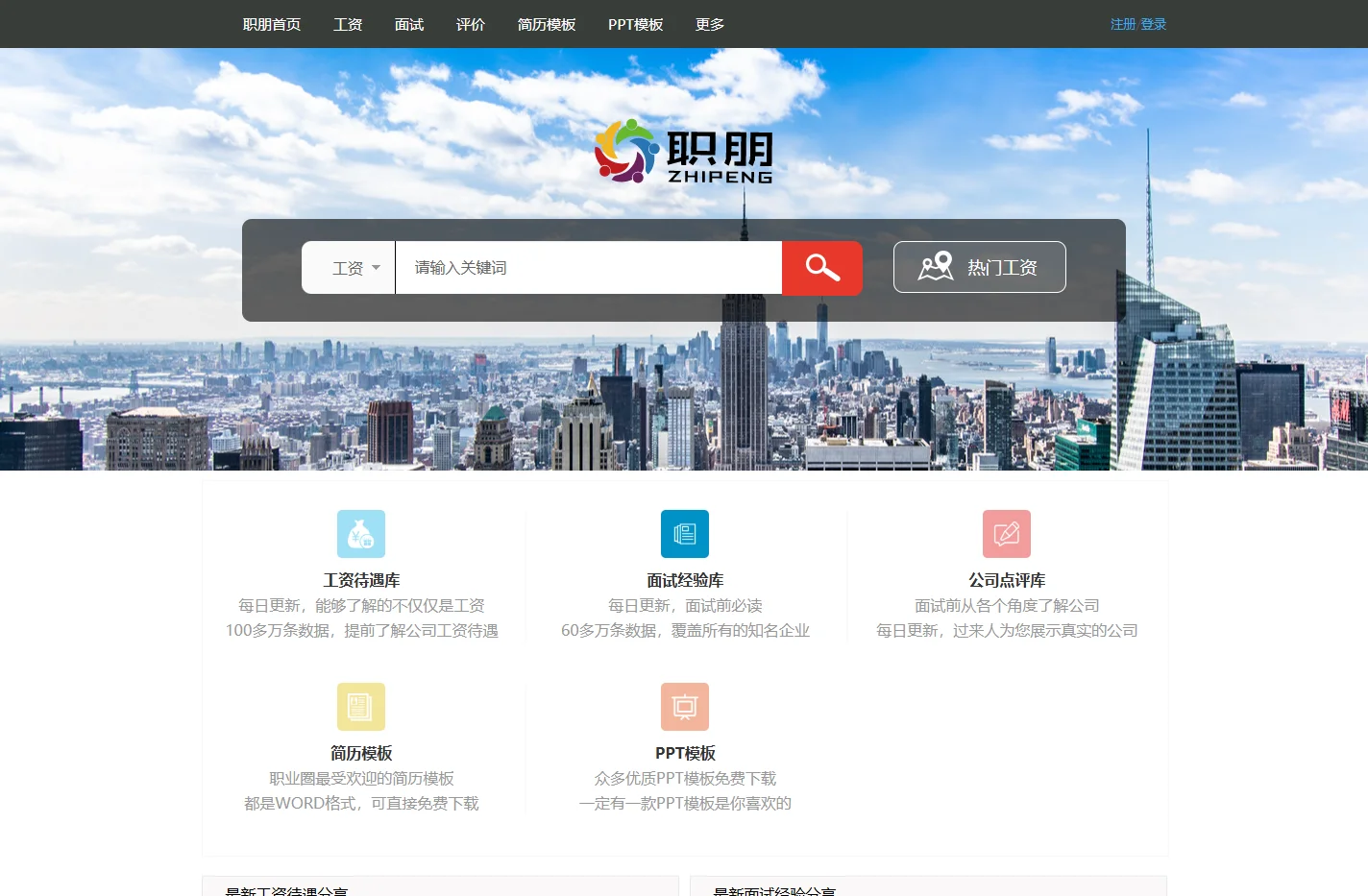
Task: Click text 100多万条数据，提前了解公司工资待遇
Action: pos(361,630)
